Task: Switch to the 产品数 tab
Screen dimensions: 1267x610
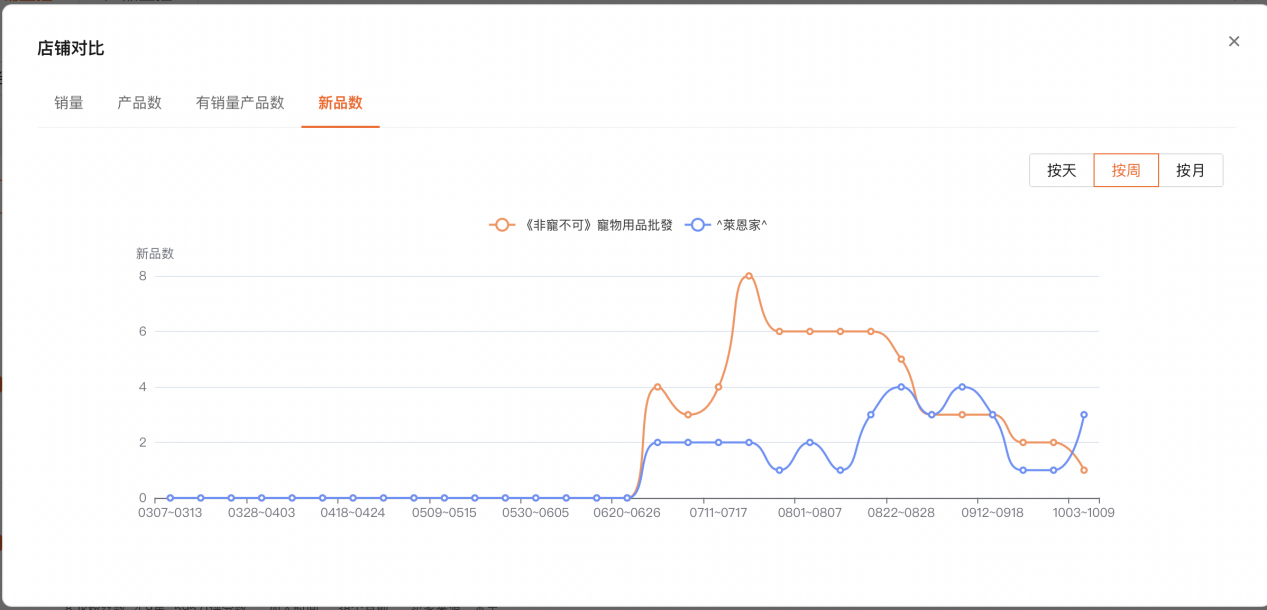Action: pyautogui.click(x=139, y=103)
